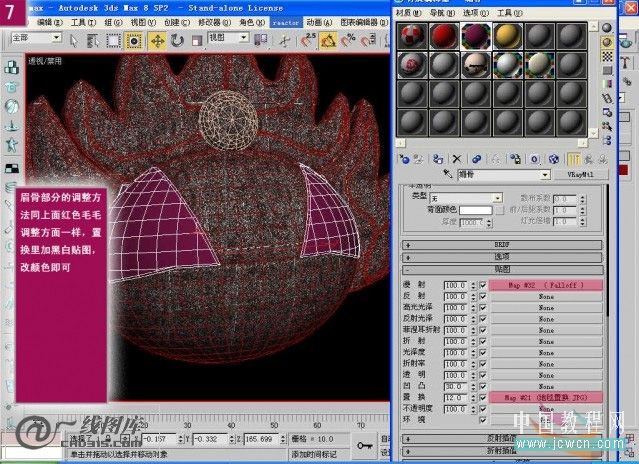Image resolution: width=639 pixels, height=464 pixels.
Task: Pick material from object eyedropper
Action: (448, 174)
